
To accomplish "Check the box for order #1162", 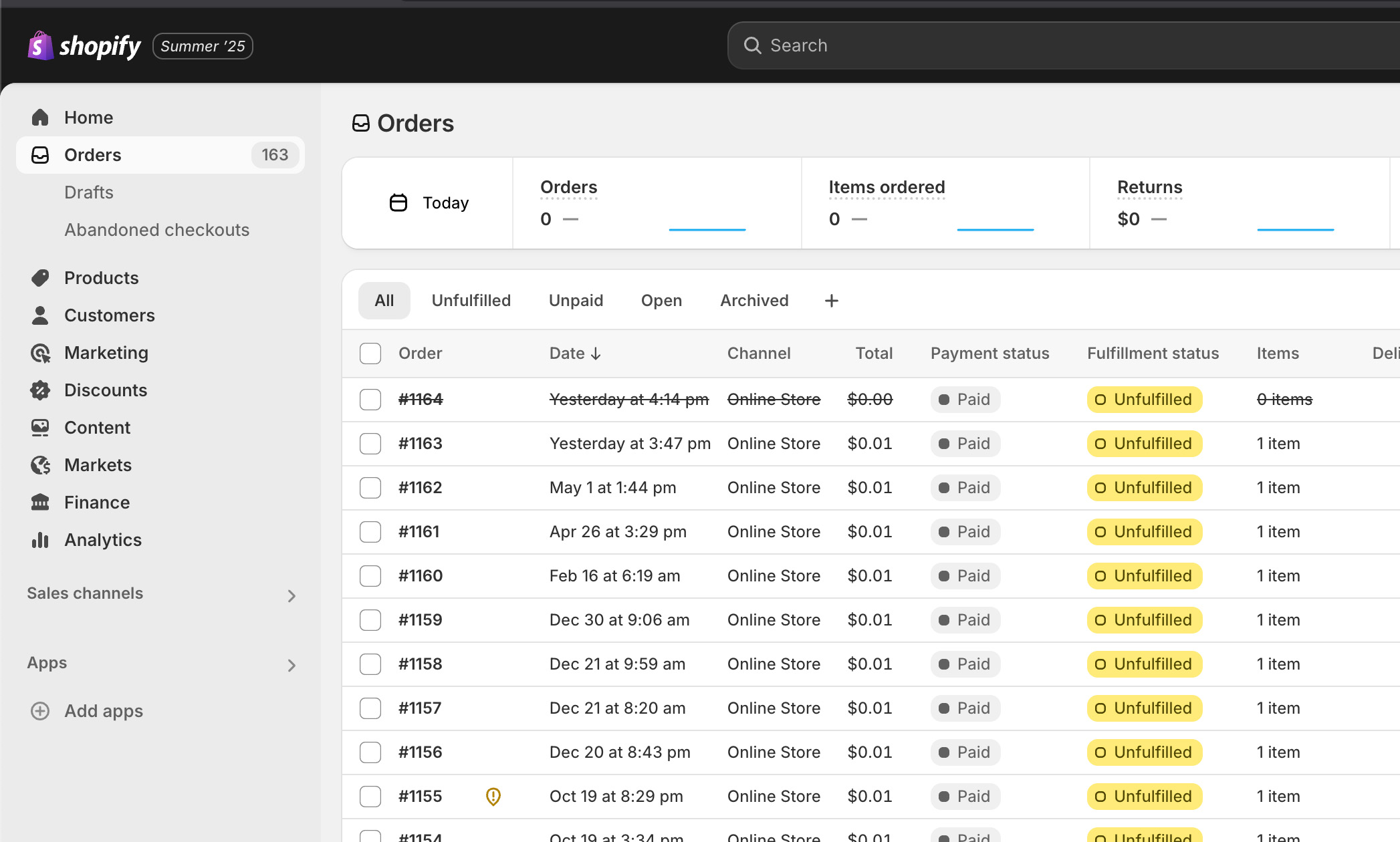I will [x=370, y=488].
